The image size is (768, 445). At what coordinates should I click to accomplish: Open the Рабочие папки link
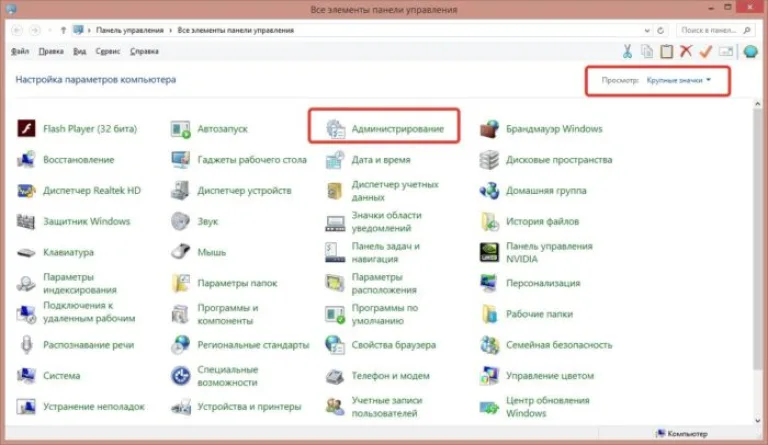coord(539,314)
